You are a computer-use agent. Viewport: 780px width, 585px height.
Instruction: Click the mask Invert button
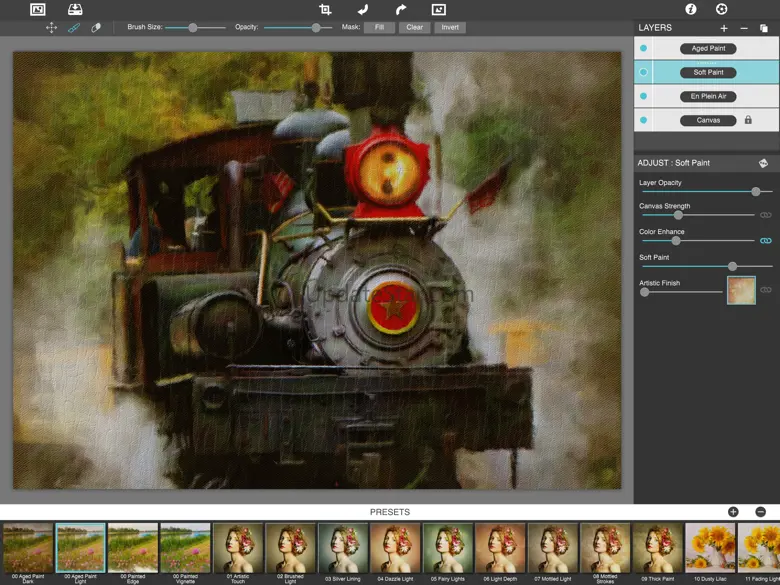(x=450, y=27)
